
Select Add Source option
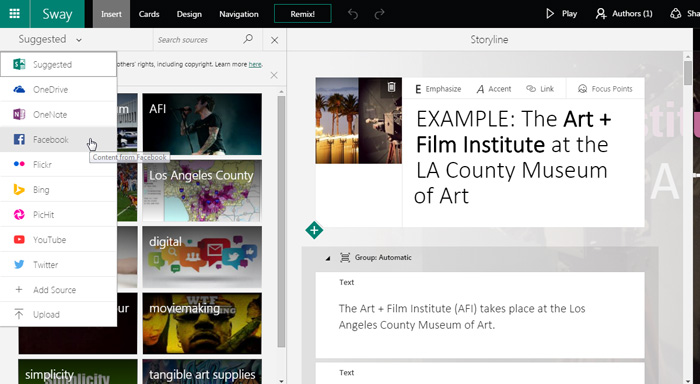point(58,289)
